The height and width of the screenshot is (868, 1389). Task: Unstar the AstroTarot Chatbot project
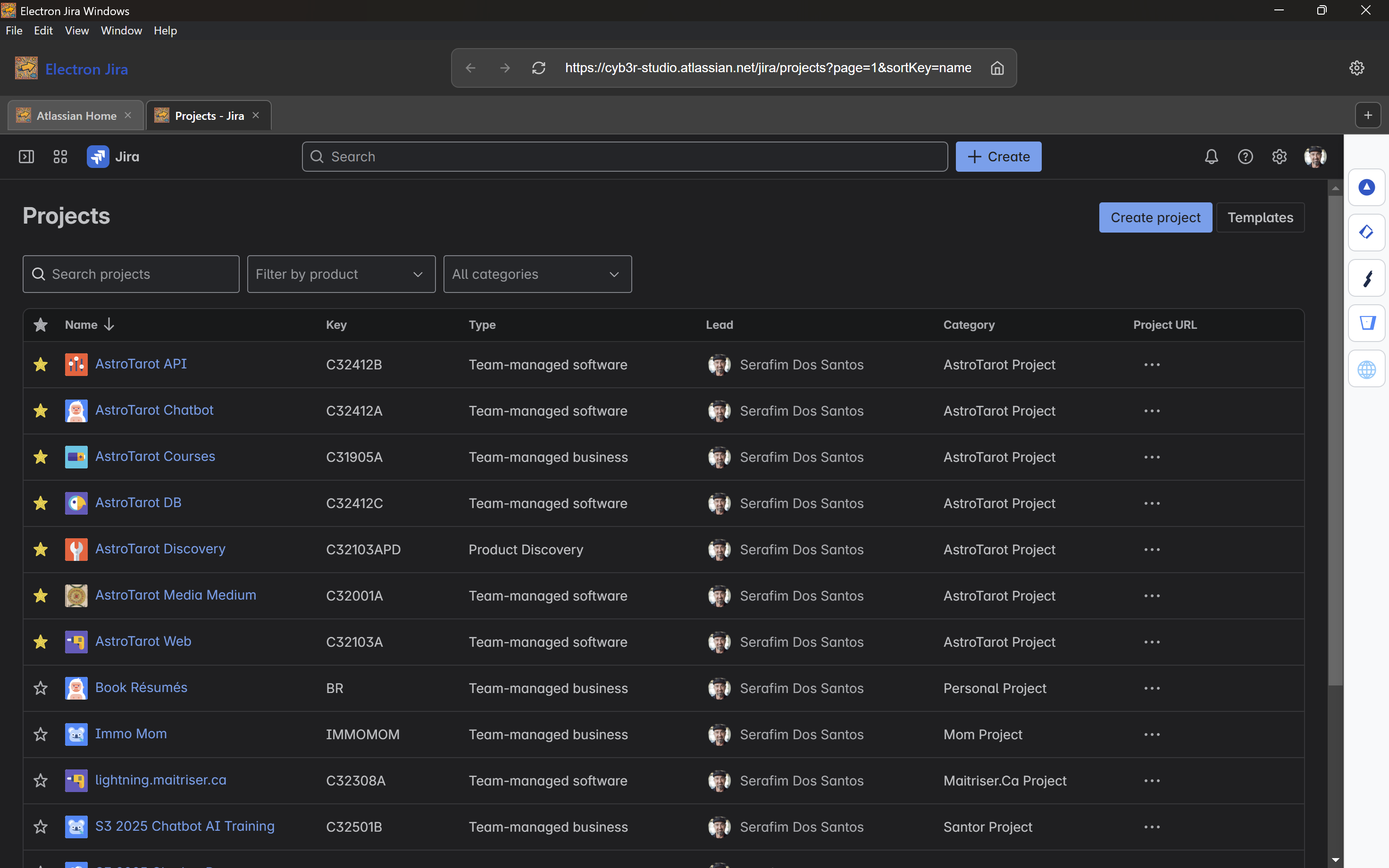pyautogui.click(x=40, y=411)
